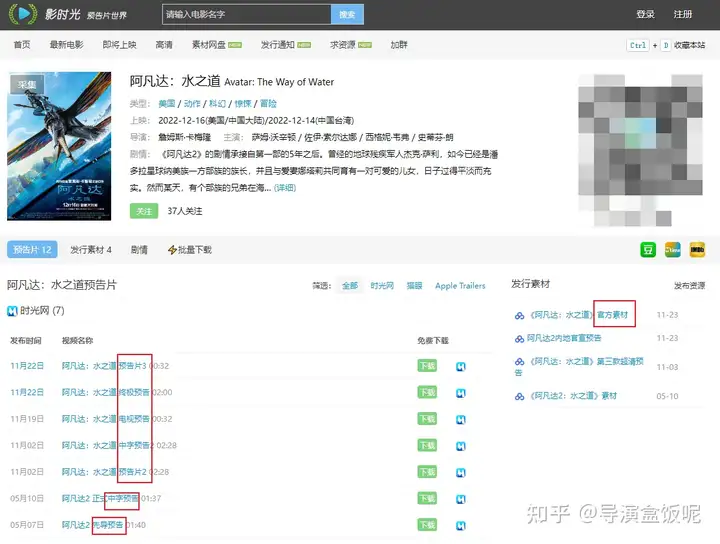720x544 pixels.
Task: Open 加群 in navigation
Action: 399,45
